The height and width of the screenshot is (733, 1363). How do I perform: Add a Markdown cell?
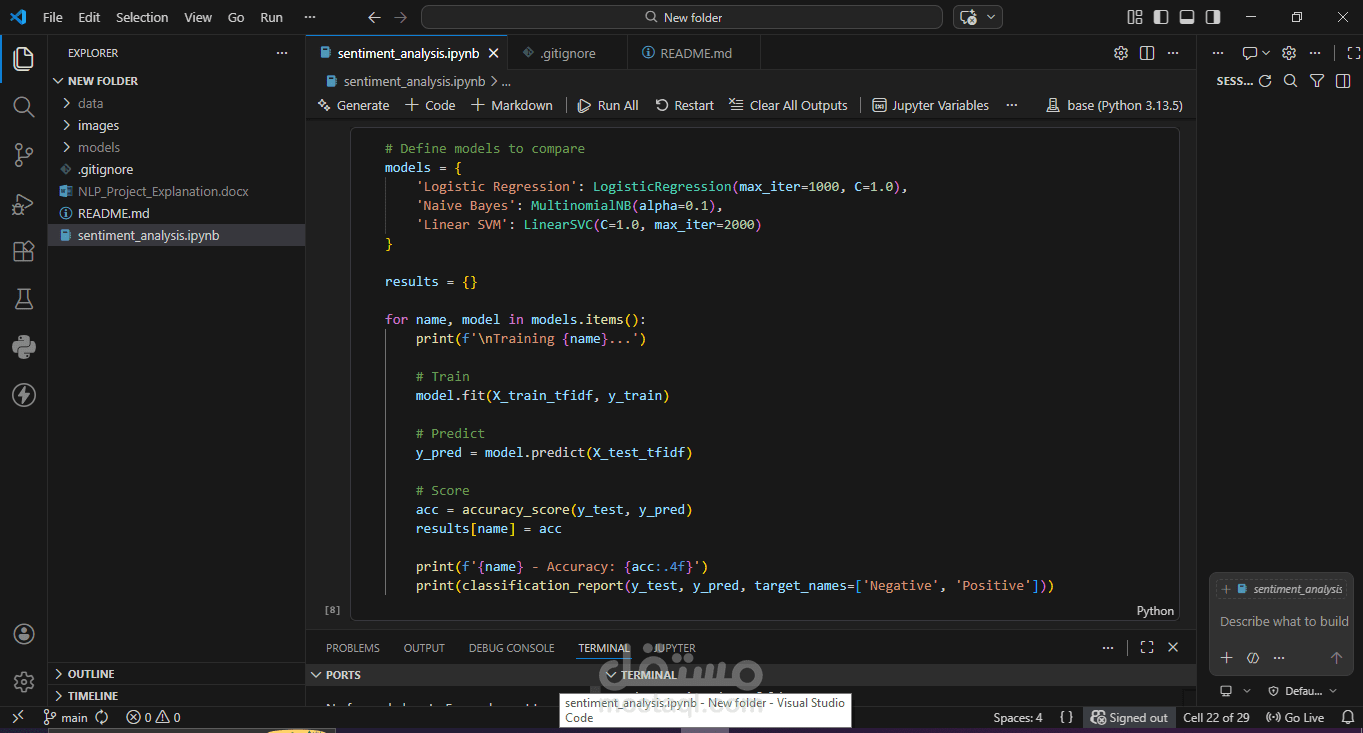512,105
